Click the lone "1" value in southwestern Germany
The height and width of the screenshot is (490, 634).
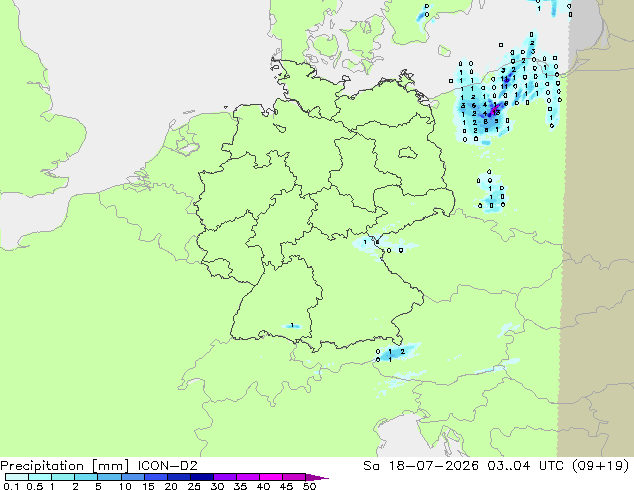[292, 325]
